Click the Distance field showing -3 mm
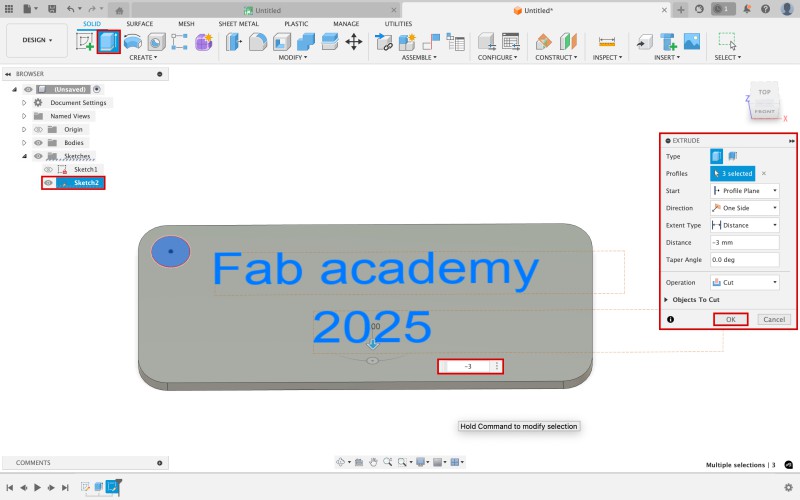This screenshot has height=500, width=800. [x=744, y=242]
